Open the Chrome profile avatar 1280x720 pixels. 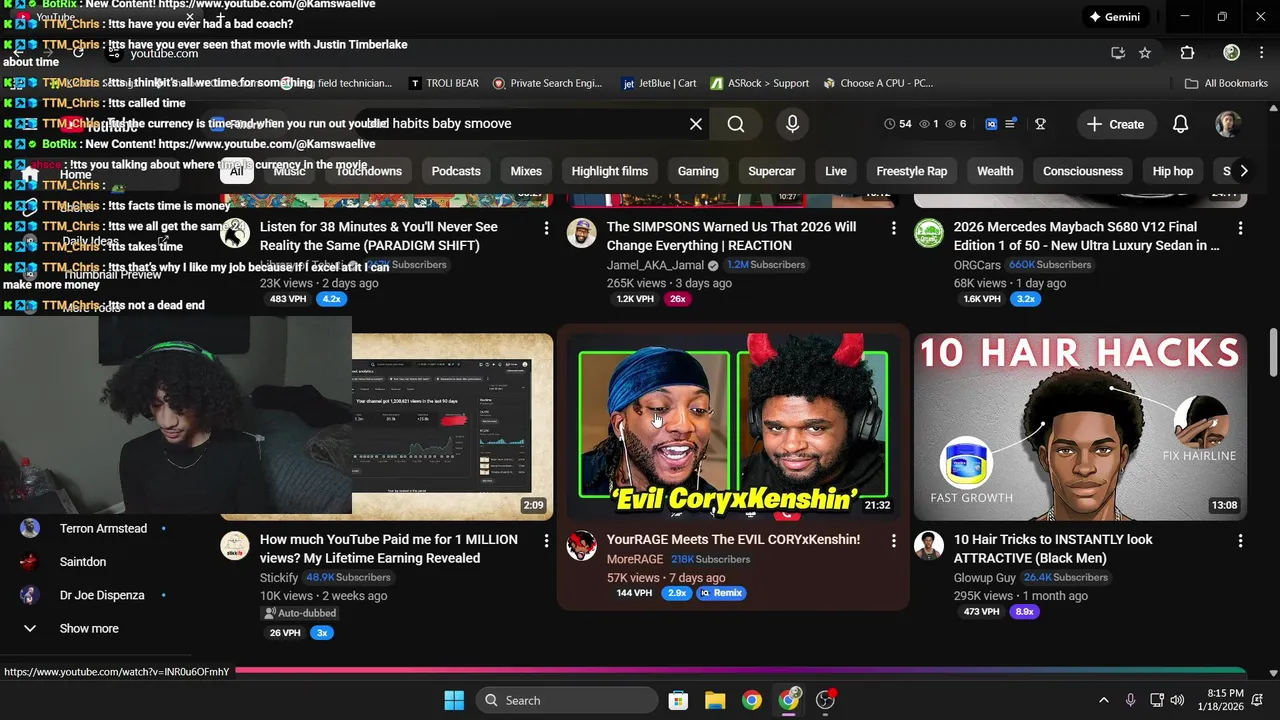coord(1232,53)
